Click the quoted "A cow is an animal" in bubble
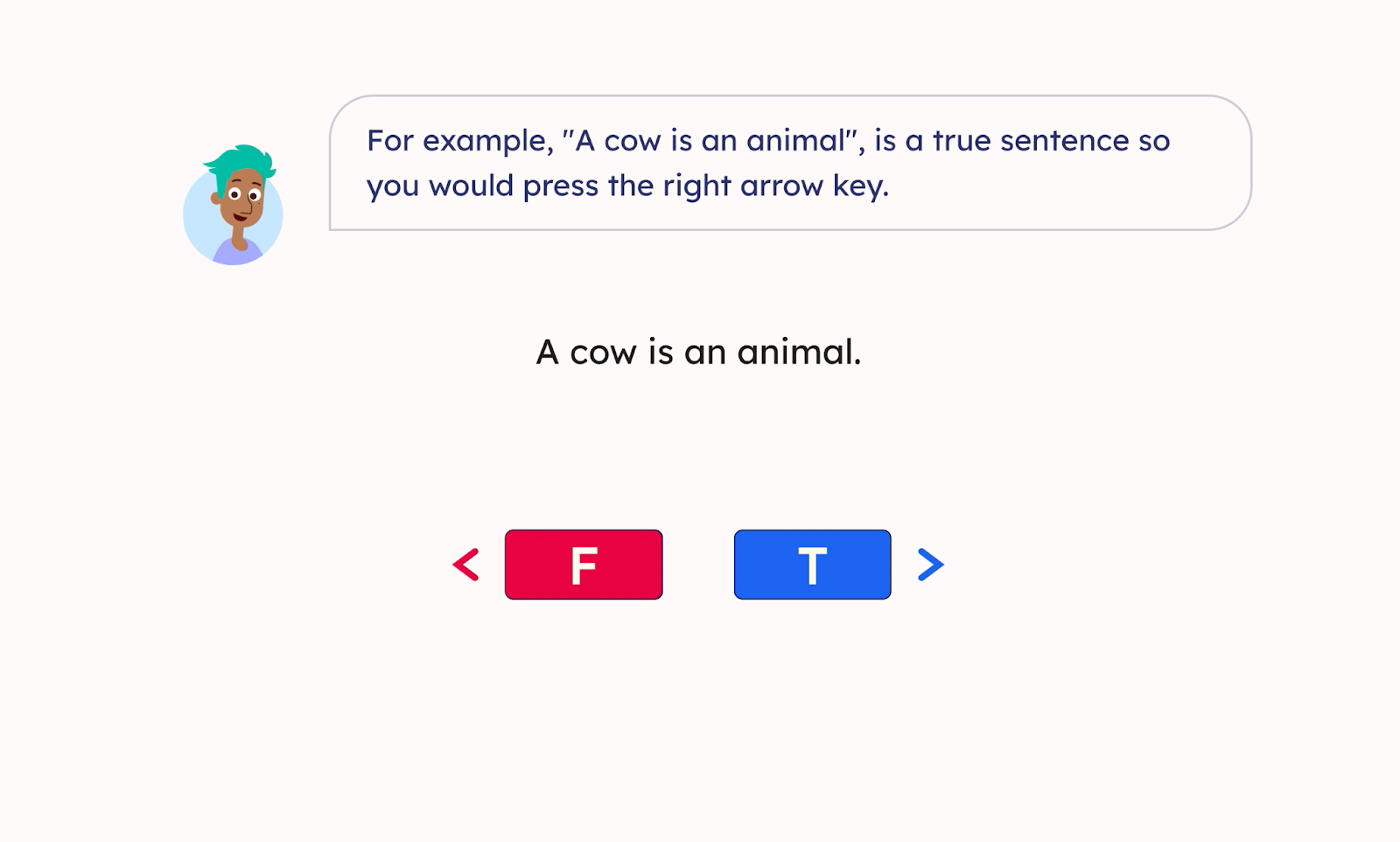The image size is (1400, 842). click(711, 141)
